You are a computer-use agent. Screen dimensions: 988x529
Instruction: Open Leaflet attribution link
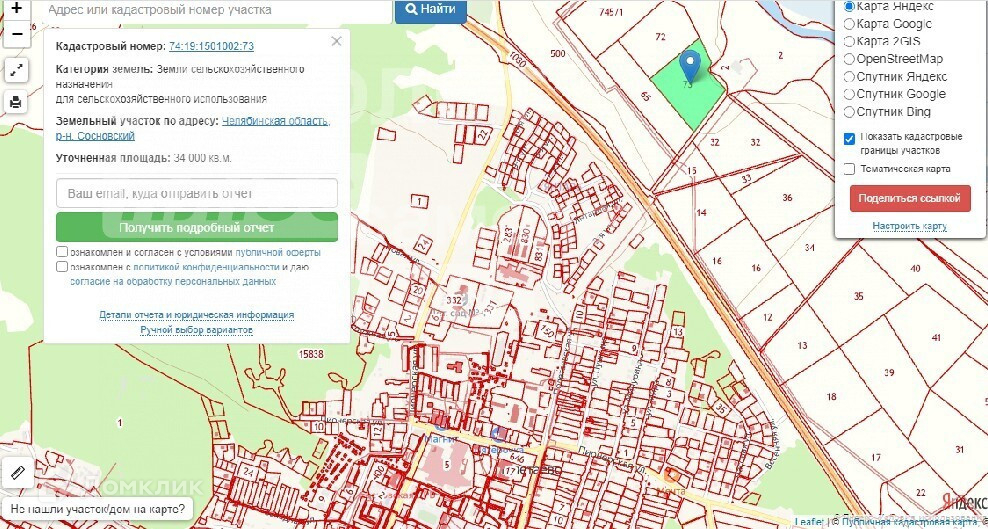[808, 522]
